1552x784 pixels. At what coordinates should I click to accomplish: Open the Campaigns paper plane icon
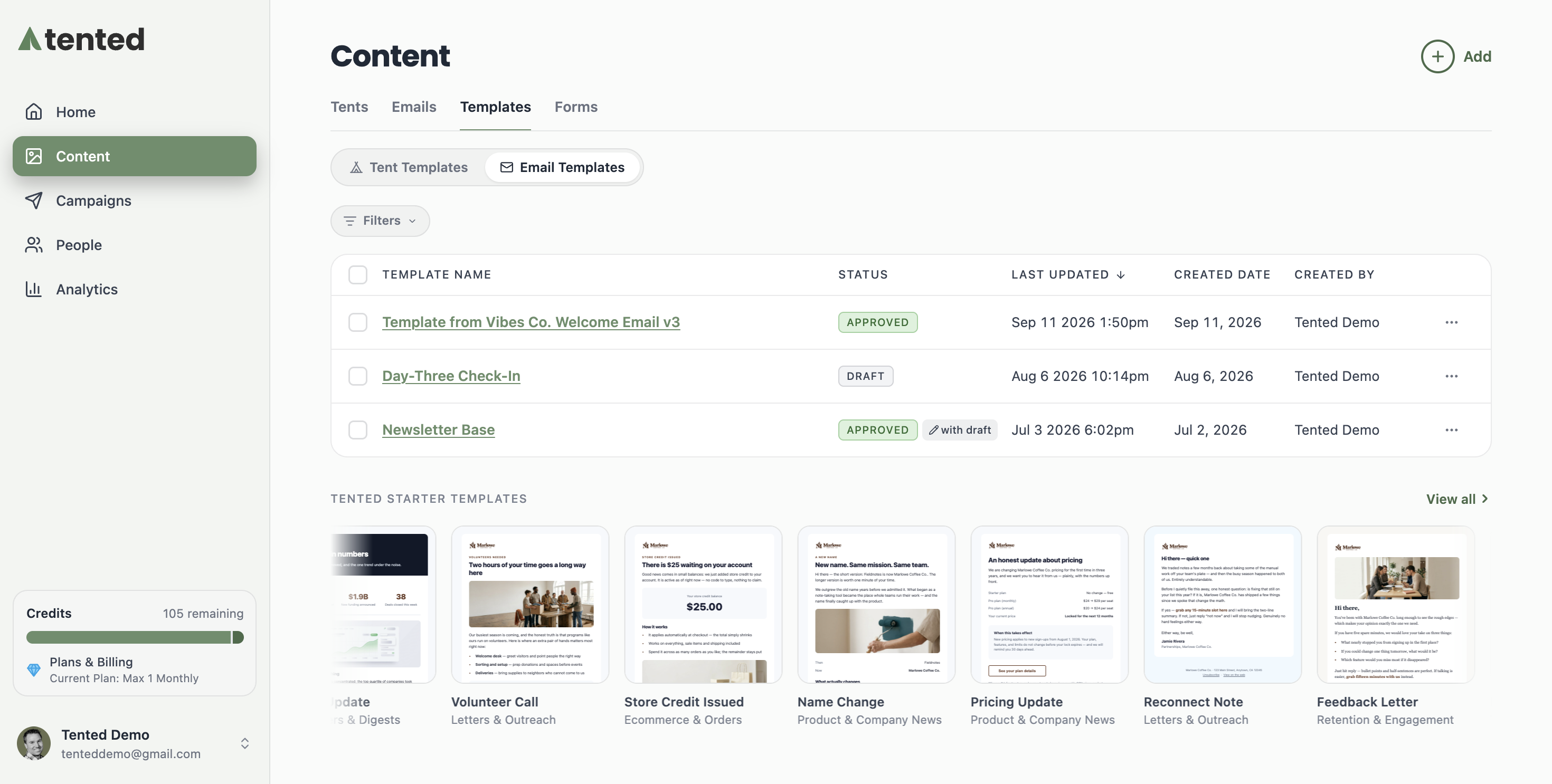point(34,200)
